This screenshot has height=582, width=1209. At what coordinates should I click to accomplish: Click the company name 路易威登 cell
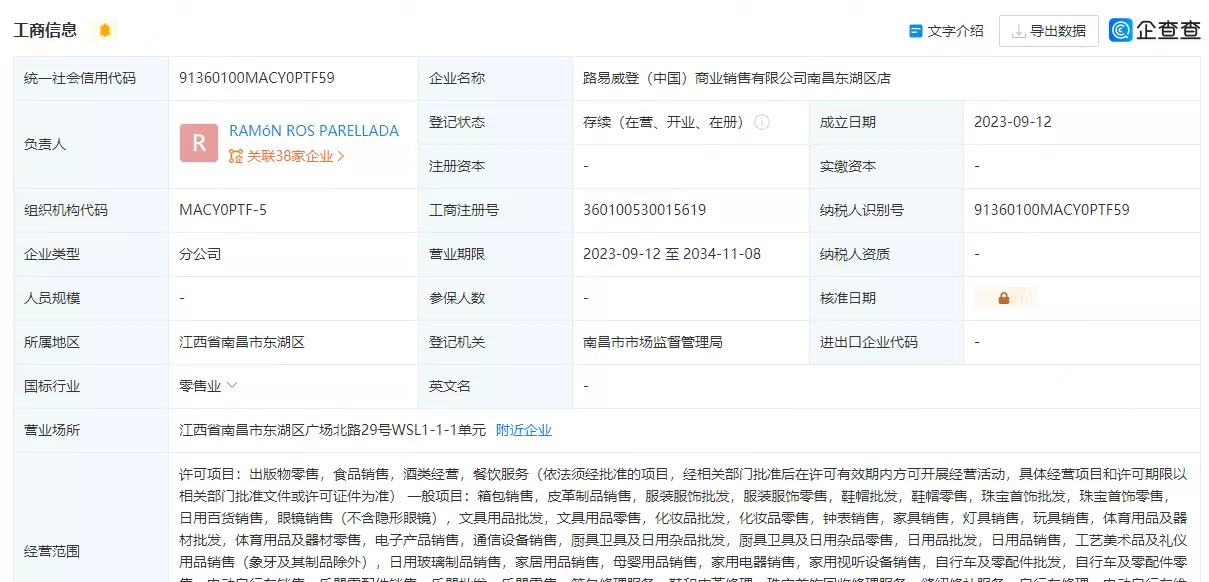coord(736,78)
